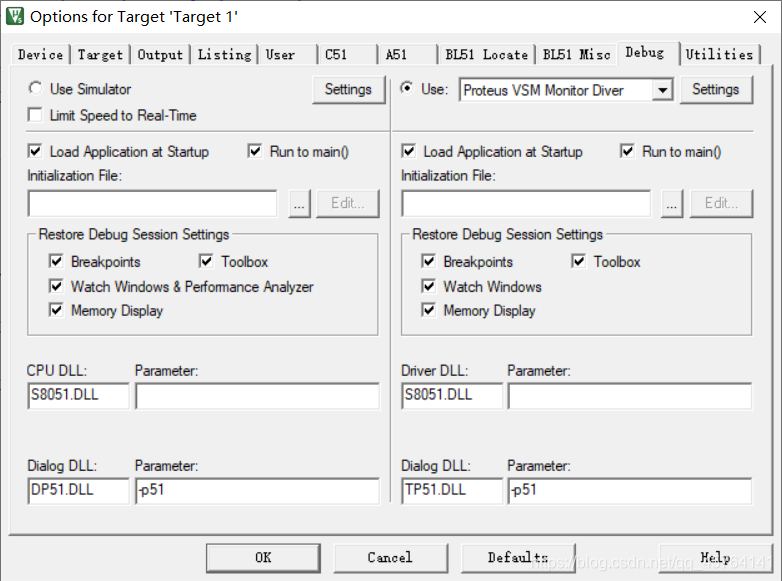782x581 pixels.
Task: Click the Keil uVision icon in title bar
Action: 14,16
